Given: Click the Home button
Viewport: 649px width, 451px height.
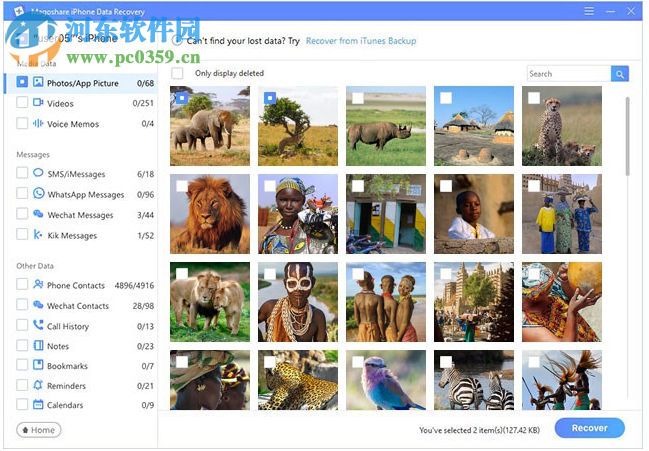Looking at the screenshot, I should [39, 430].
